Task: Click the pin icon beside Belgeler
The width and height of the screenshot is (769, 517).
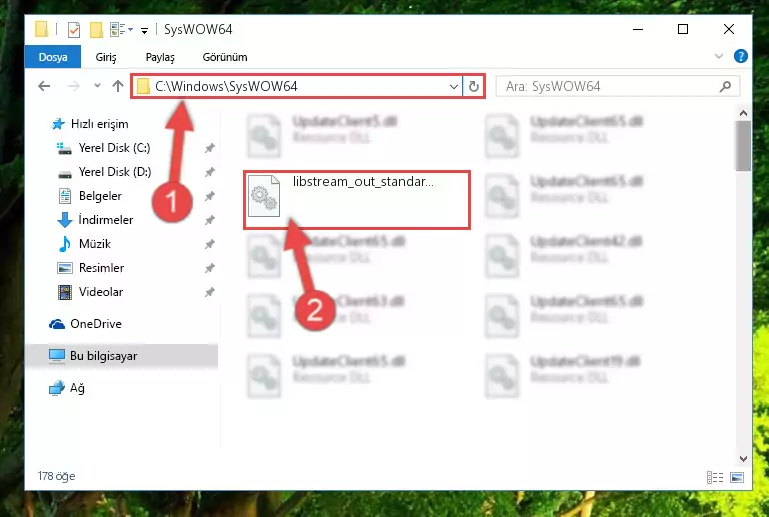Action: pyautogui.click(x=209, y=196)
